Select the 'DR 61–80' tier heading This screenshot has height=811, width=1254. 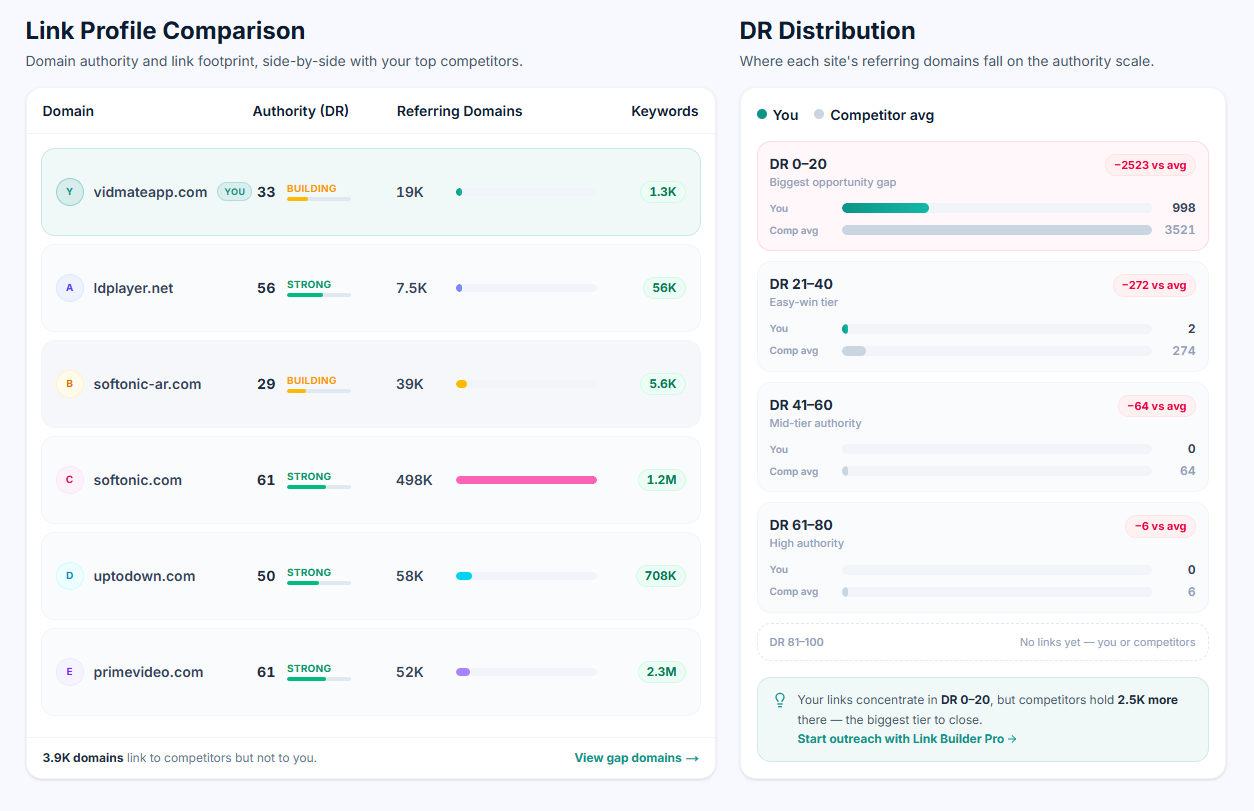pyautogui.click(x=801, y=525)
